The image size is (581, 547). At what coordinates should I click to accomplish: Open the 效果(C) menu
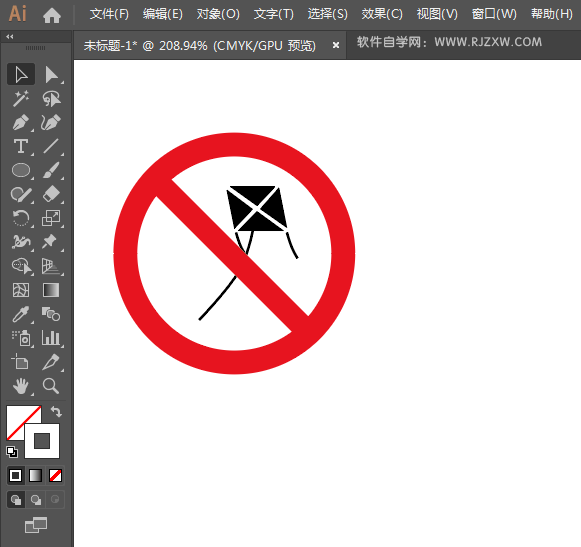point(382,14)
